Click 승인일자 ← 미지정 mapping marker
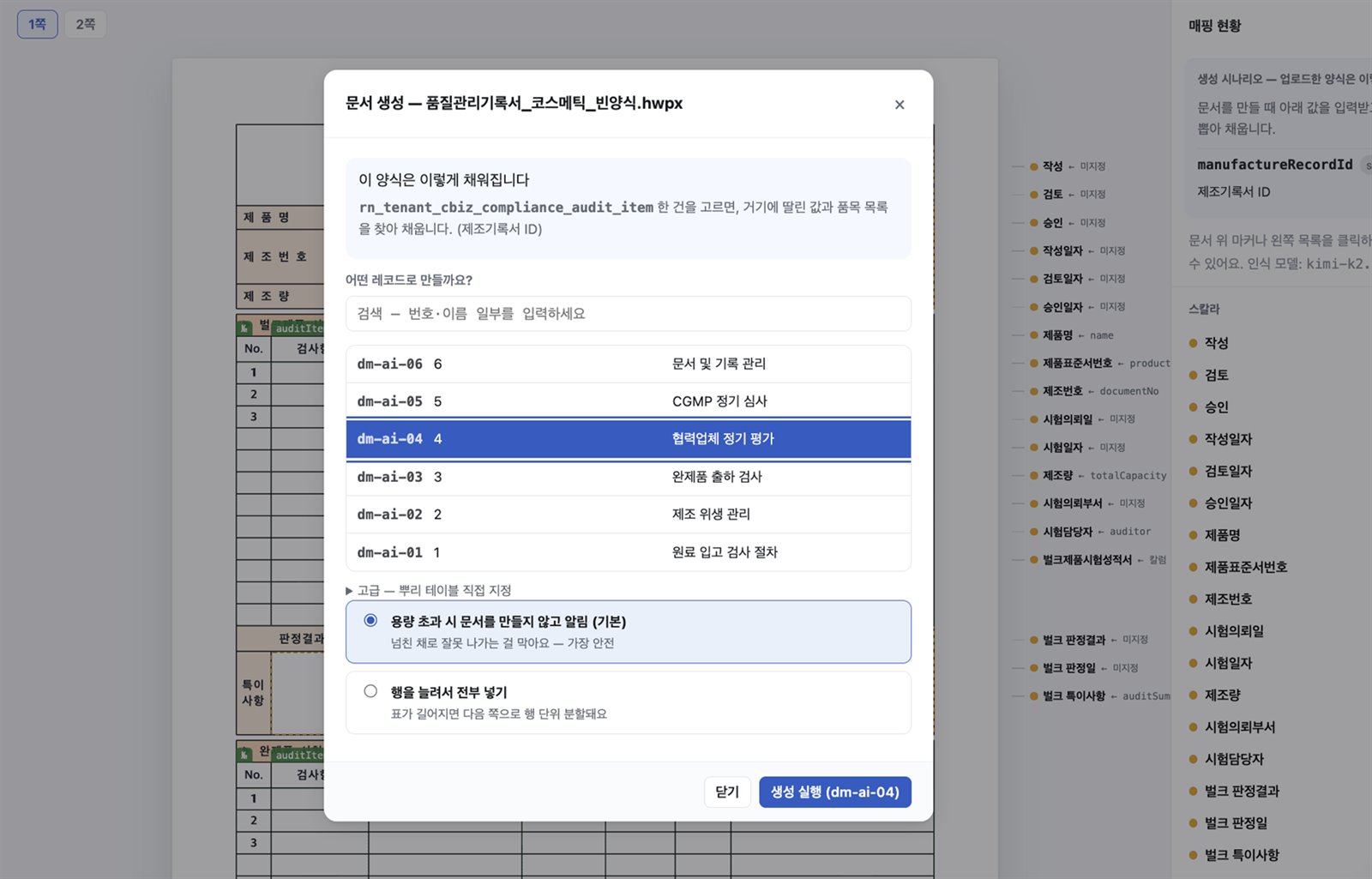This screenshot has width=1372, height=879. [1078, 307]
